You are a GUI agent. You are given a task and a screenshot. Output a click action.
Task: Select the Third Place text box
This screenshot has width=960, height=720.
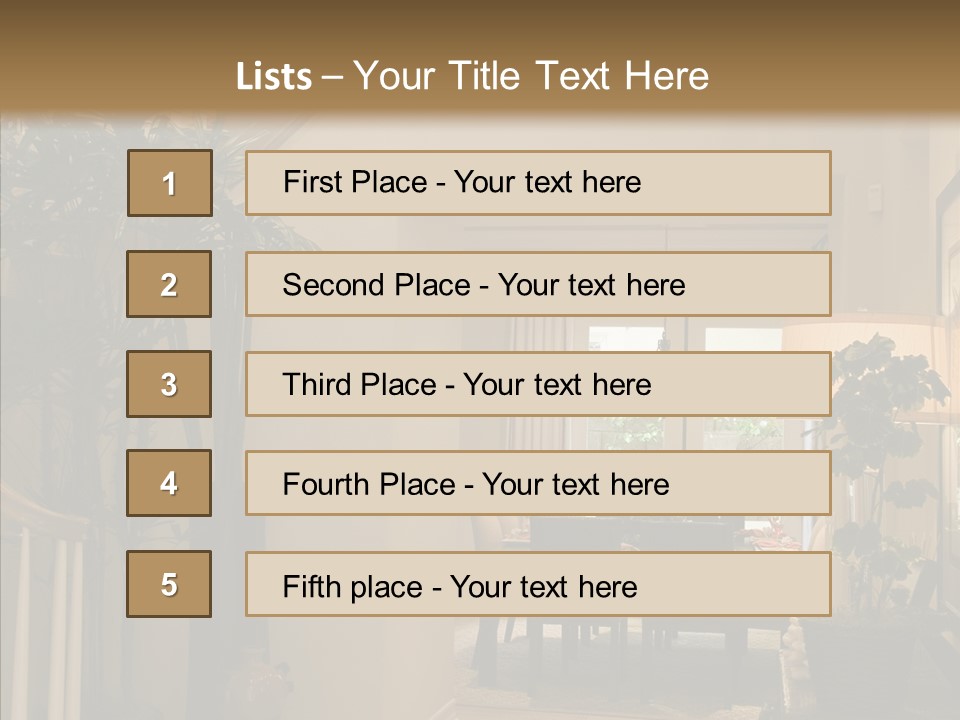(538, 384)
